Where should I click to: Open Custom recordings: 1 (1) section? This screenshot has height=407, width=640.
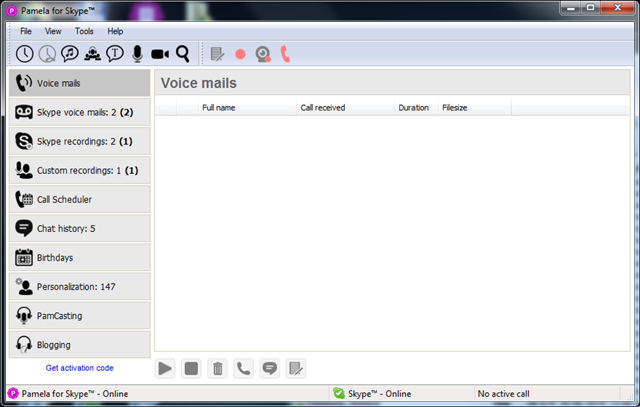[80, 170]
